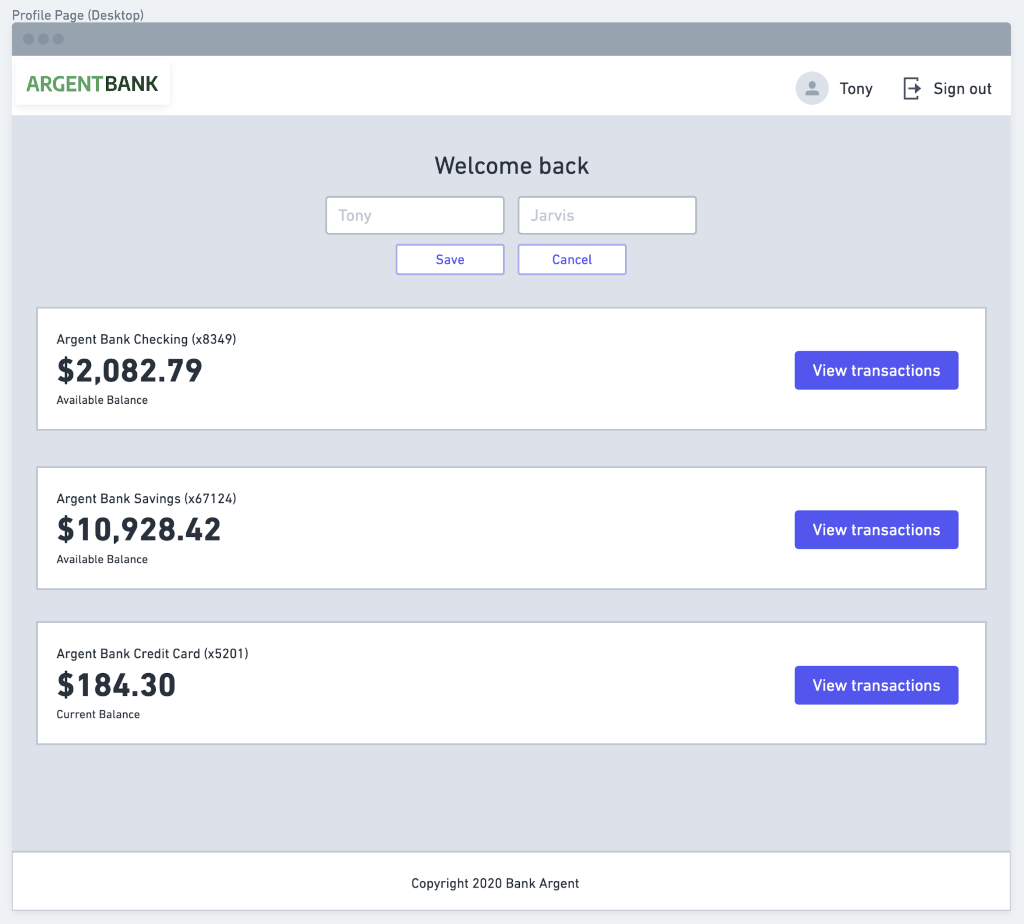Focus the first name field showing Tony
This screenshot has width=1024, height=924.
pos(415,215)
